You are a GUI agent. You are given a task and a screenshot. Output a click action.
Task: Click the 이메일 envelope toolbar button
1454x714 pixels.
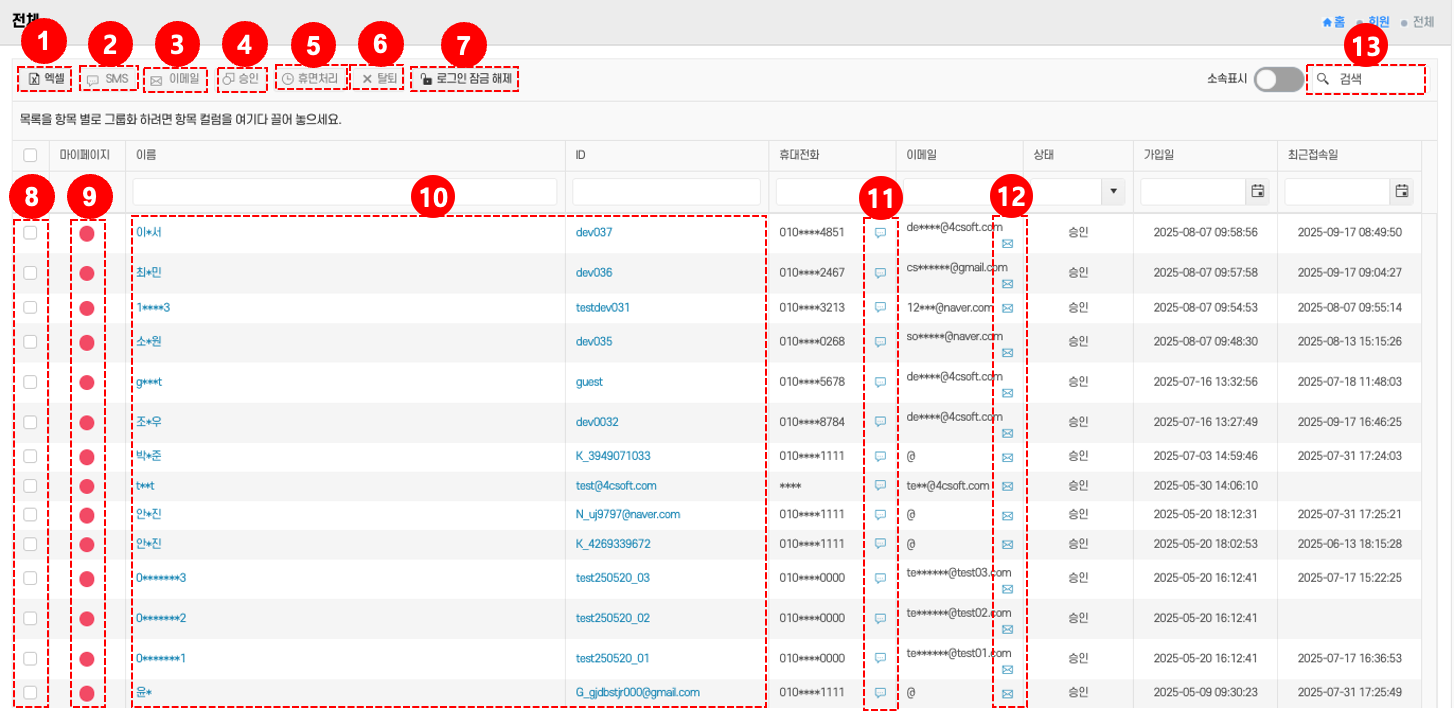click(176, 78)
